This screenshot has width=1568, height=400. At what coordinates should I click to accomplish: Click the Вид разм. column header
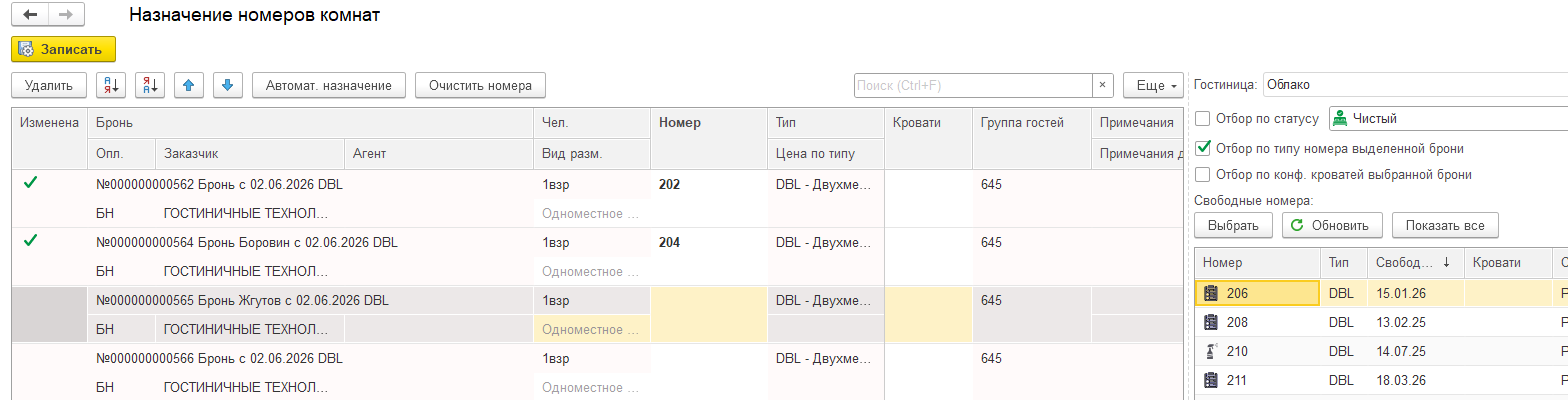click(x=592, y=154)
